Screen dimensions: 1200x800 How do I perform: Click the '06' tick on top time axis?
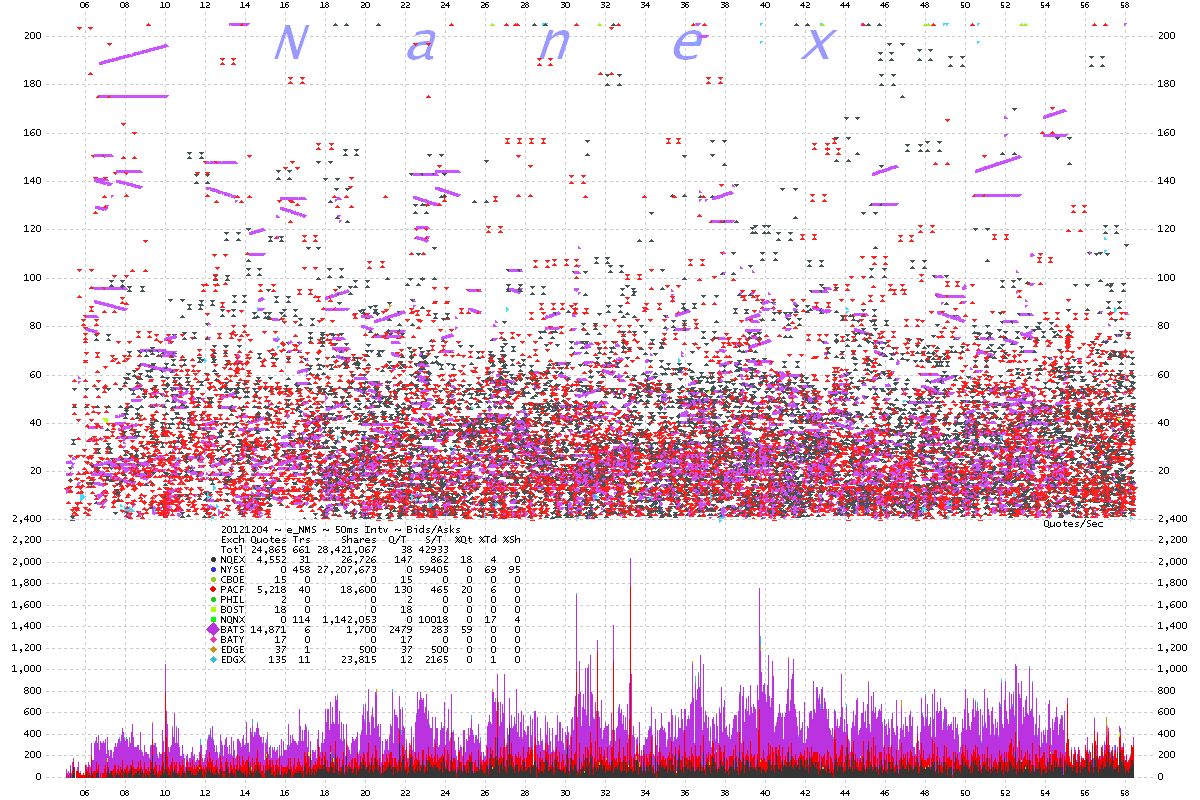pyautogui.click(x=84, y=5)
